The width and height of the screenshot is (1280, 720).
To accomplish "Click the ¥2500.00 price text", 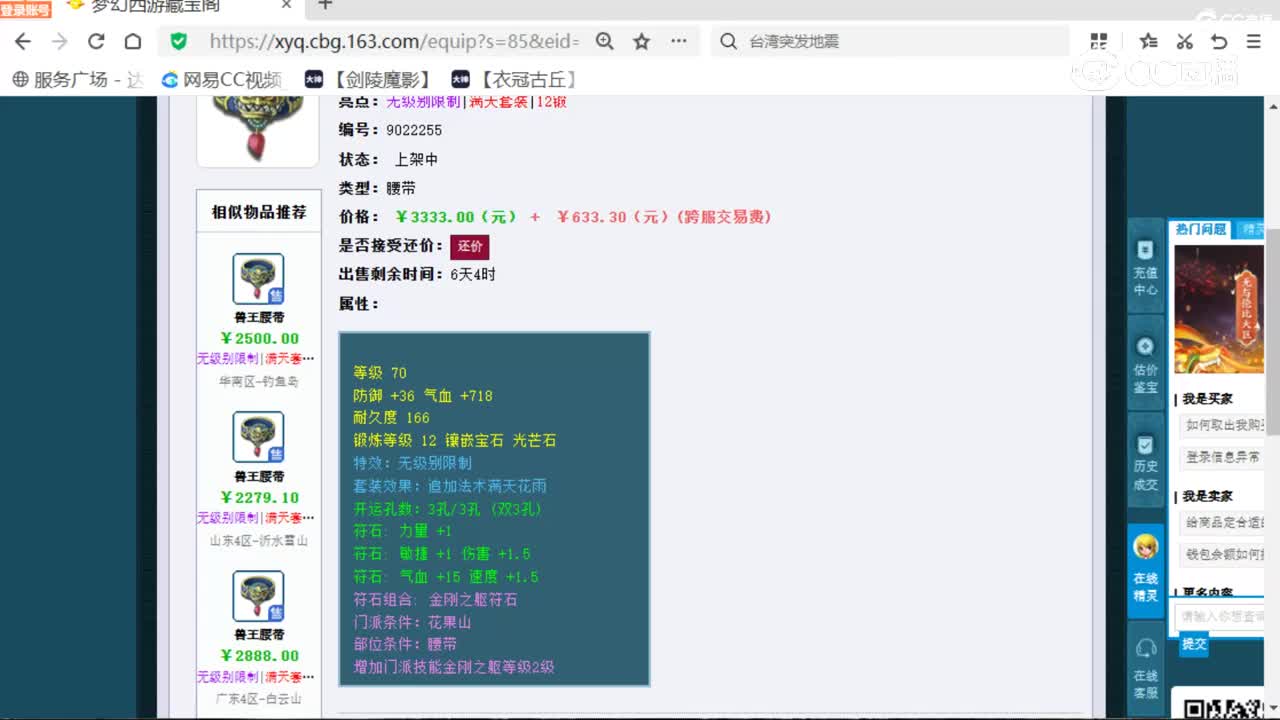I will click(259, 338).
